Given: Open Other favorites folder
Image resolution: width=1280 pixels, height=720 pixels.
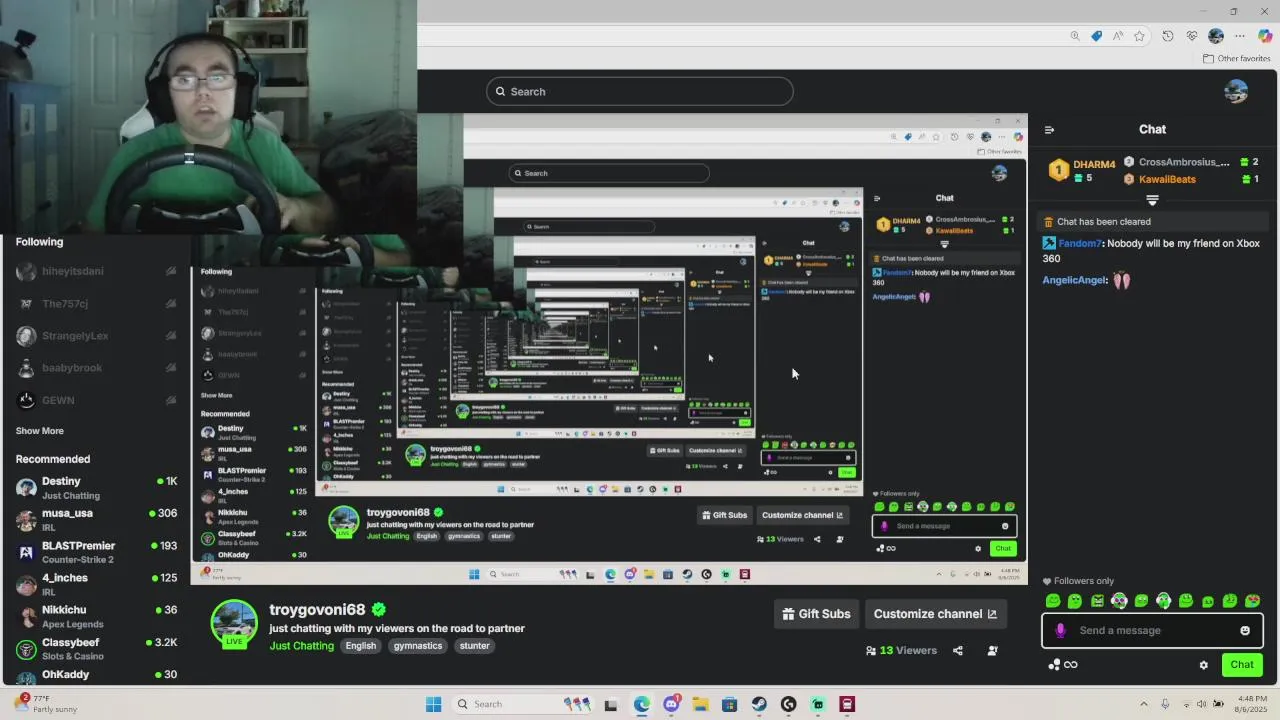Looking at the screenshot, I should (x=1236, y=58).
